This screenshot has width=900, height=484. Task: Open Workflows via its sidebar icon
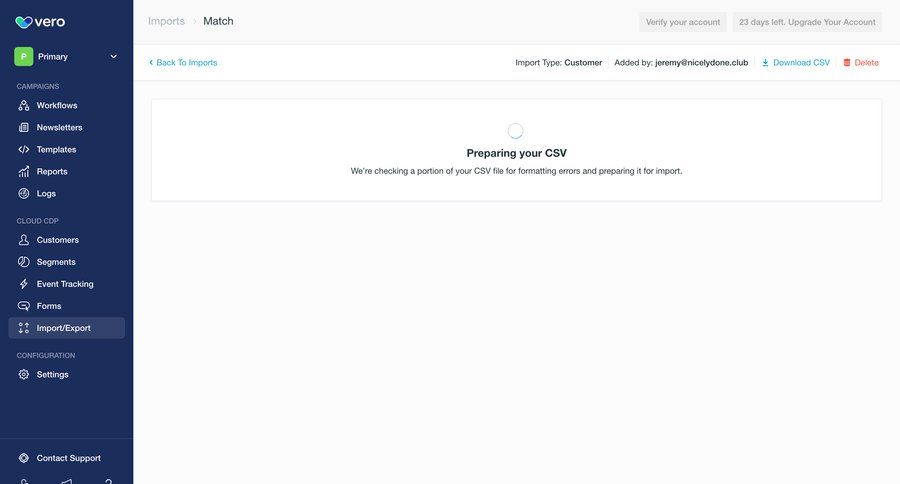pyautogui.click(x=24, y=106)
